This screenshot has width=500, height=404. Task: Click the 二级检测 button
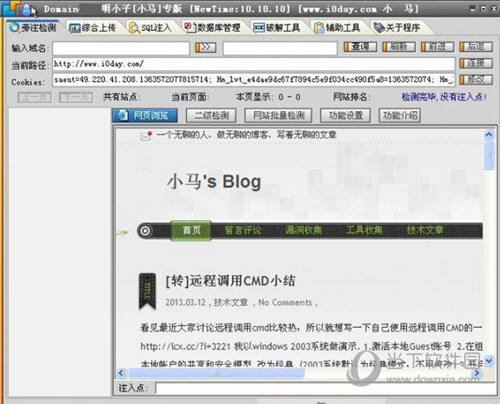pos(211,116)
